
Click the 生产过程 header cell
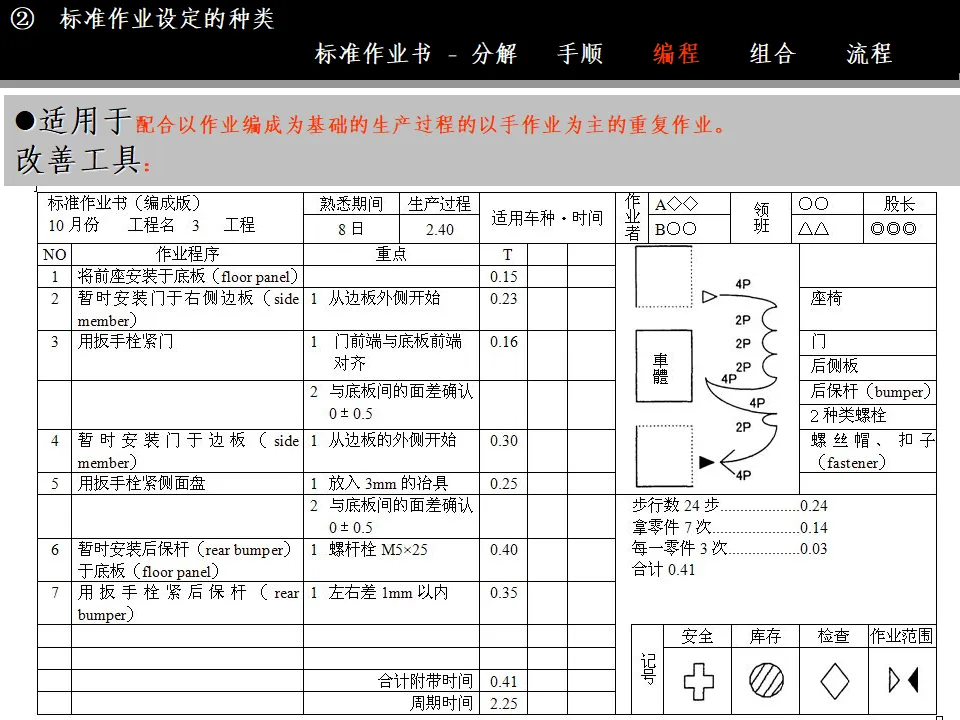pos(439,204)
